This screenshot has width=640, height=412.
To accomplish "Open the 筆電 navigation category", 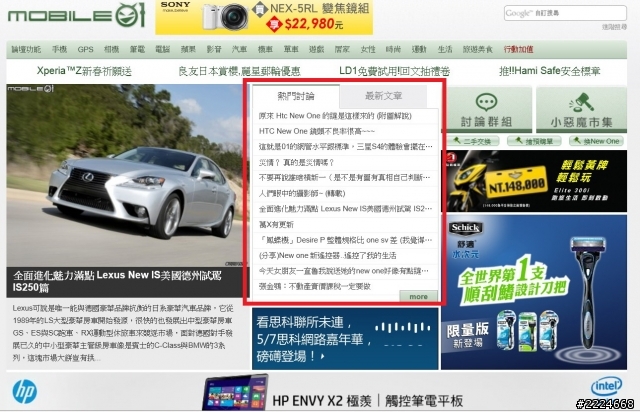I will (x=137, y=49).
